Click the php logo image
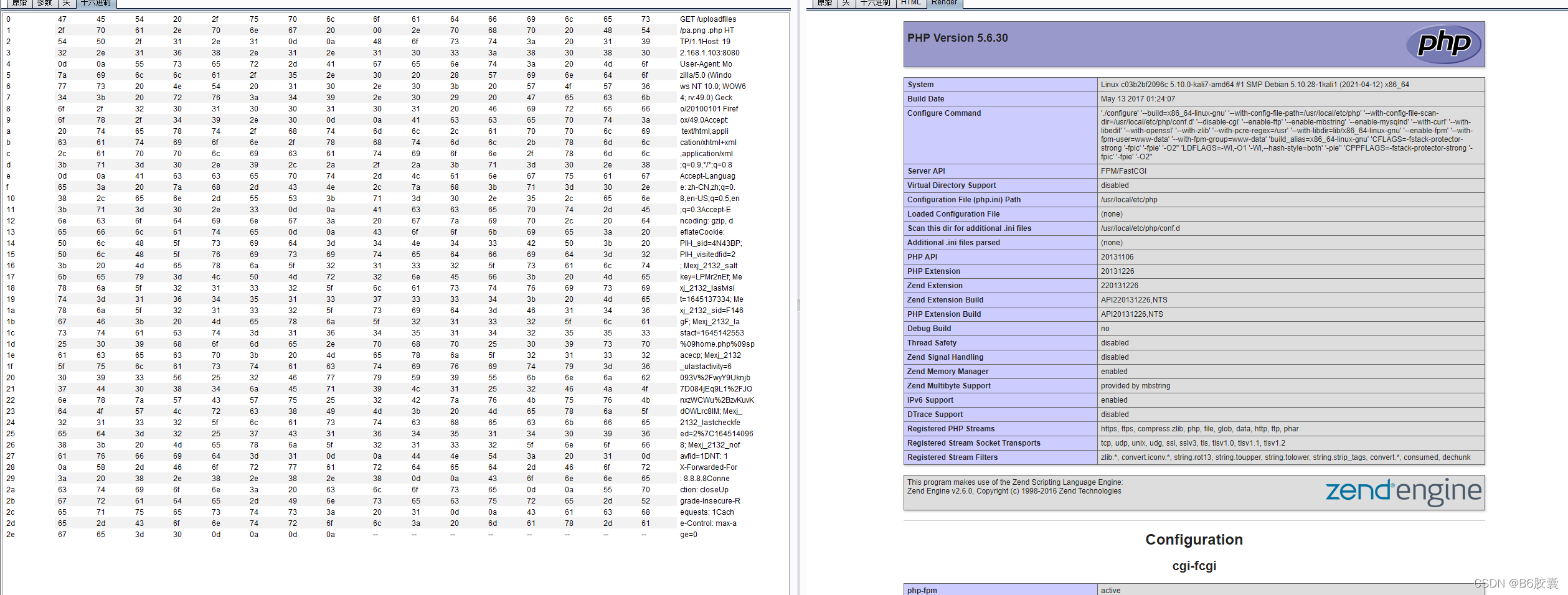This screenshot has width=1568, height=595. pyautogui.click(x=1443, y=44)
